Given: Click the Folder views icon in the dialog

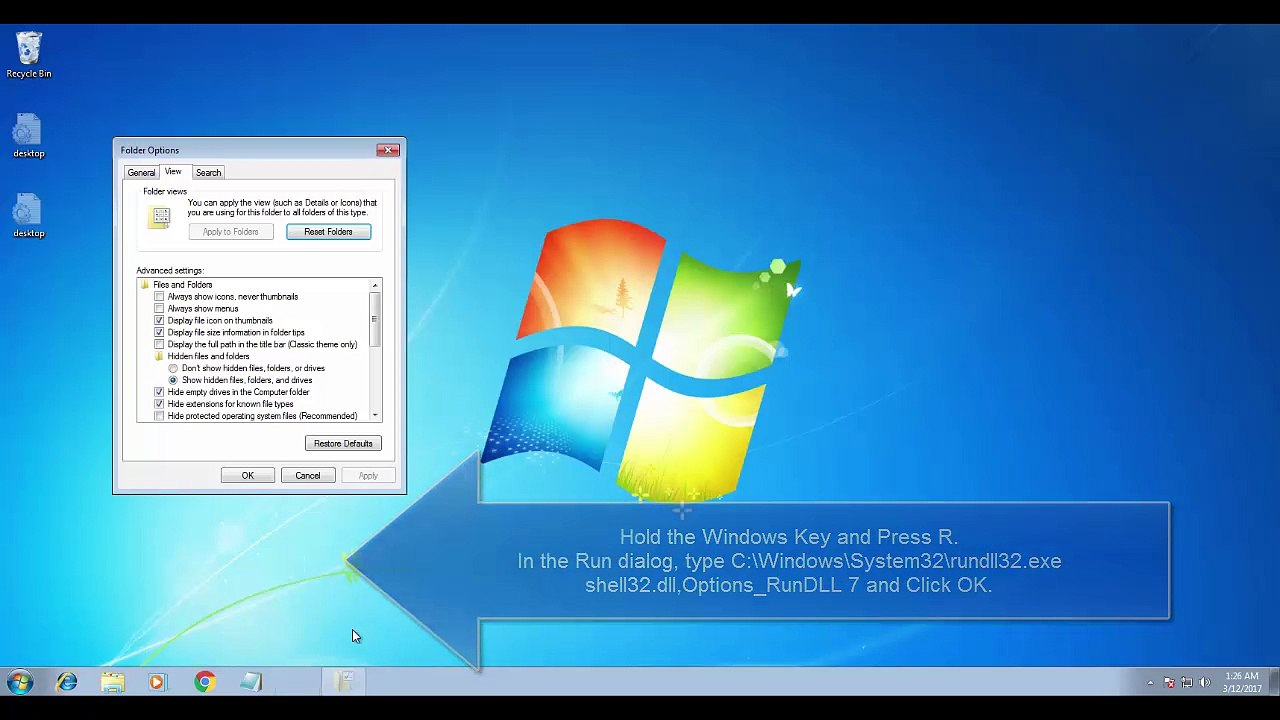Looking at the screenshot, I should (160, 217).
